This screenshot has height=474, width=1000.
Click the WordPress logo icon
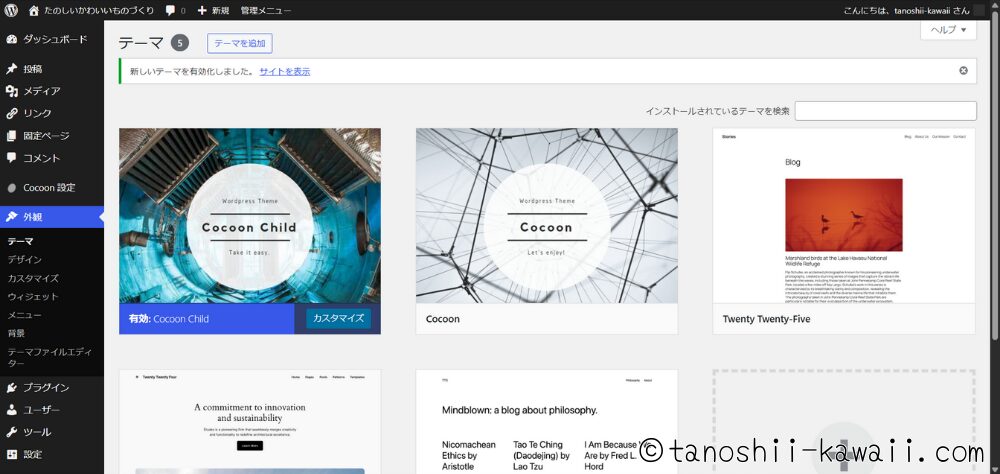click(12, 10)
